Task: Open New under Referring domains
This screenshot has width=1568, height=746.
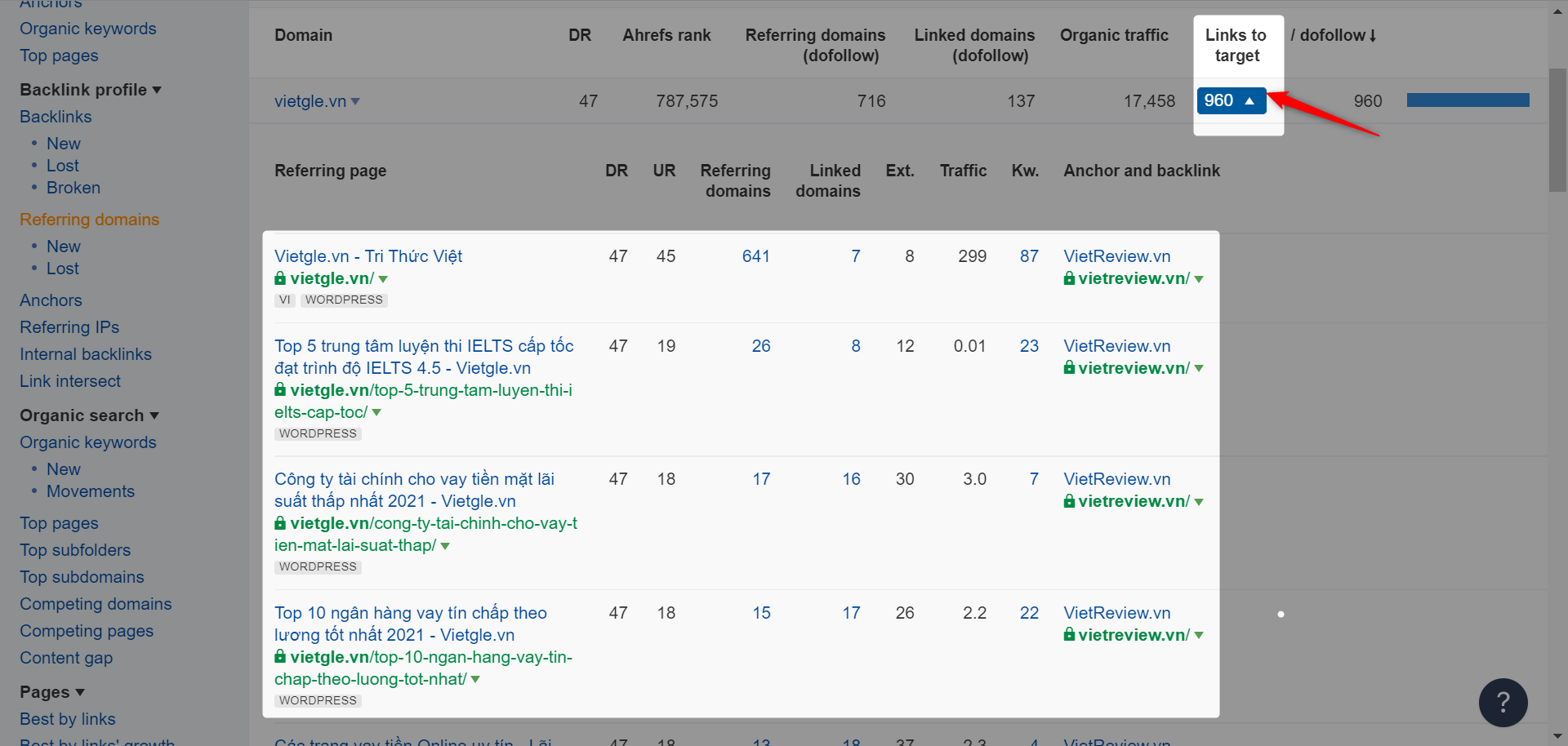Action: (64, 246)
